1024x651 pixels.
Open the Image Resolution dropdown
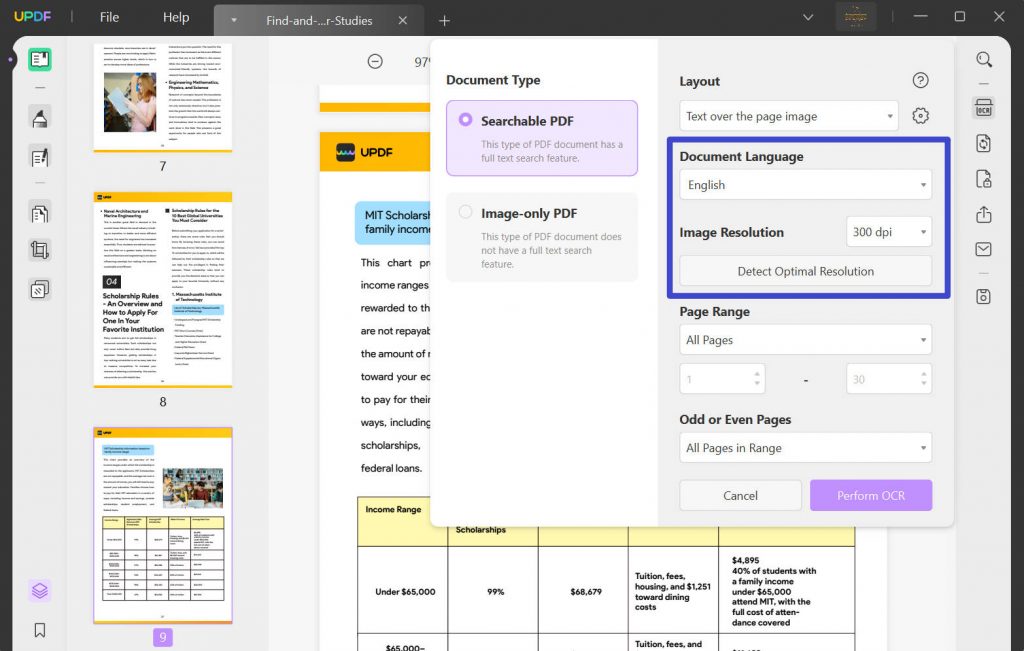coord(888,231)
